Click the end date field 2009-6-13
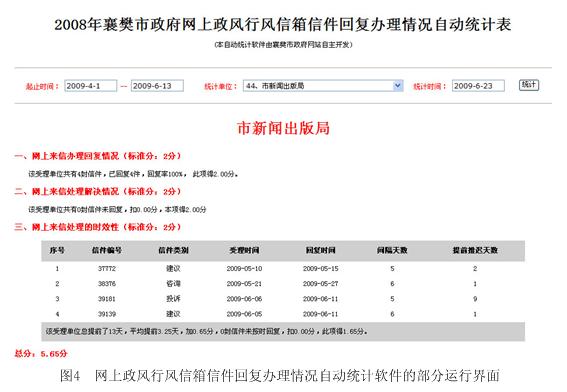The width and height of the screenshot is (567, 392). (x=157, y=86)
